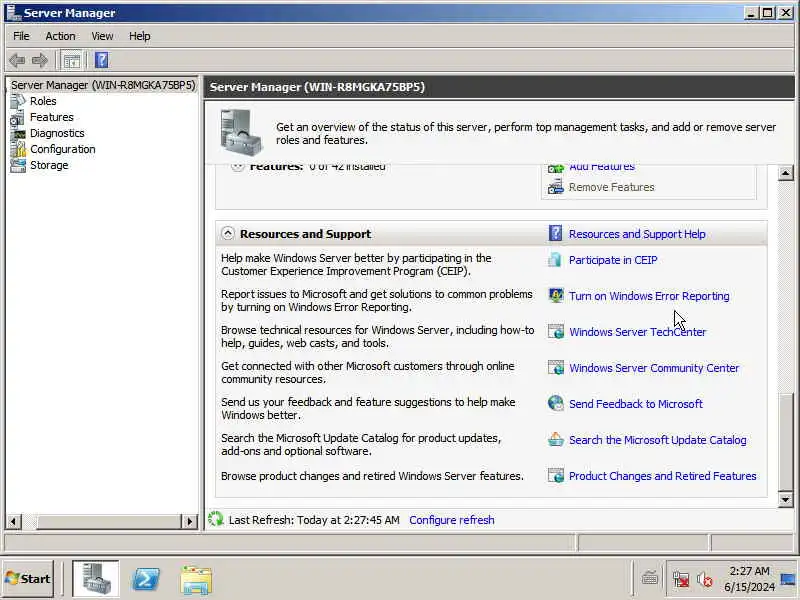The height and width of the screenshot is (600, 800).
Task: Click the Participate in CEIP icon
Action: click(x=555, y=260)
